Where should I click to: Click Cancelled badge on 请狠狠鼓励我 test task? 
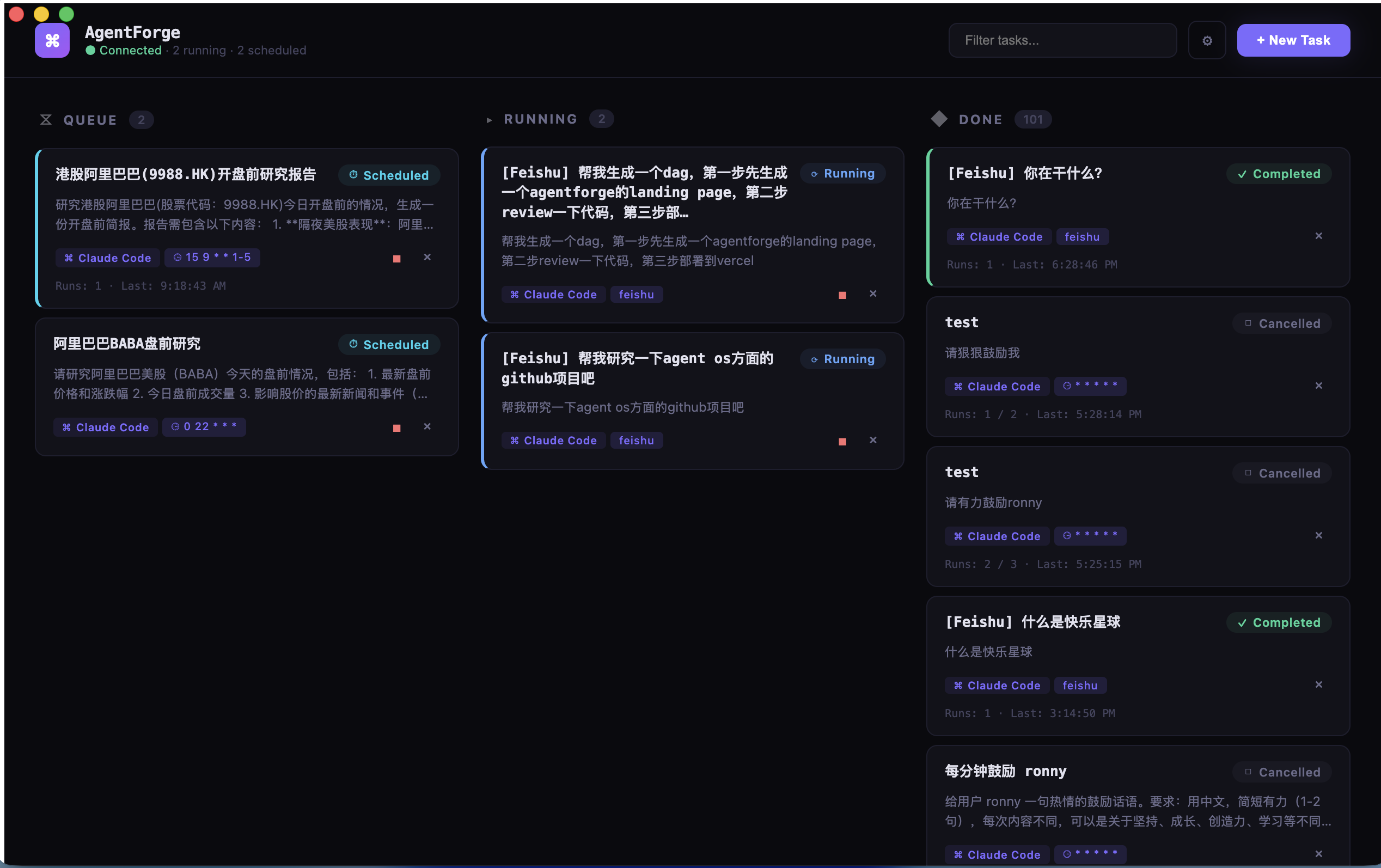point(1281,323)
